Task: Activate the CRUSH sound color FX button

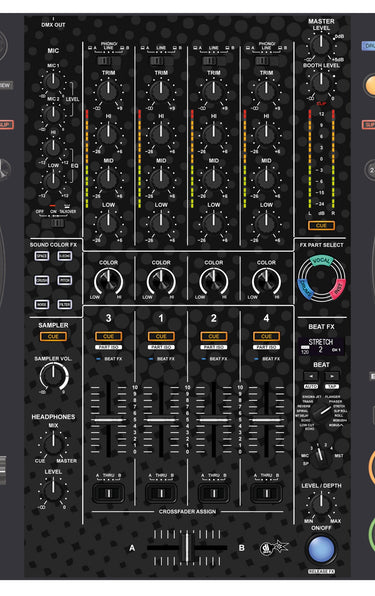Action: click(42, 281)
